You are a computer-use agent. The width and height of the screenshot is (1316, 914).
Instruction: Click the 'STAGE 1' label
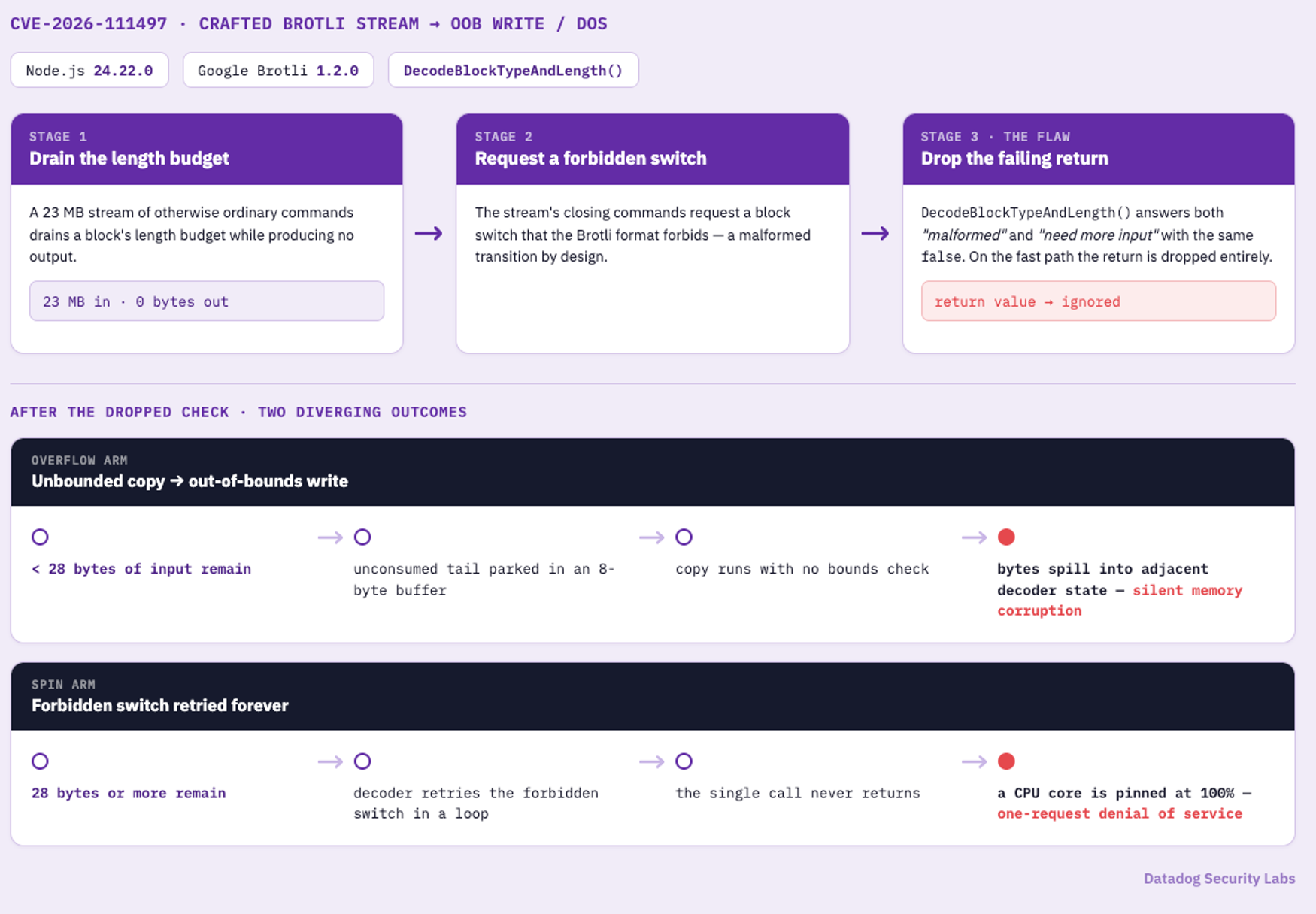(x=58, y=136)
